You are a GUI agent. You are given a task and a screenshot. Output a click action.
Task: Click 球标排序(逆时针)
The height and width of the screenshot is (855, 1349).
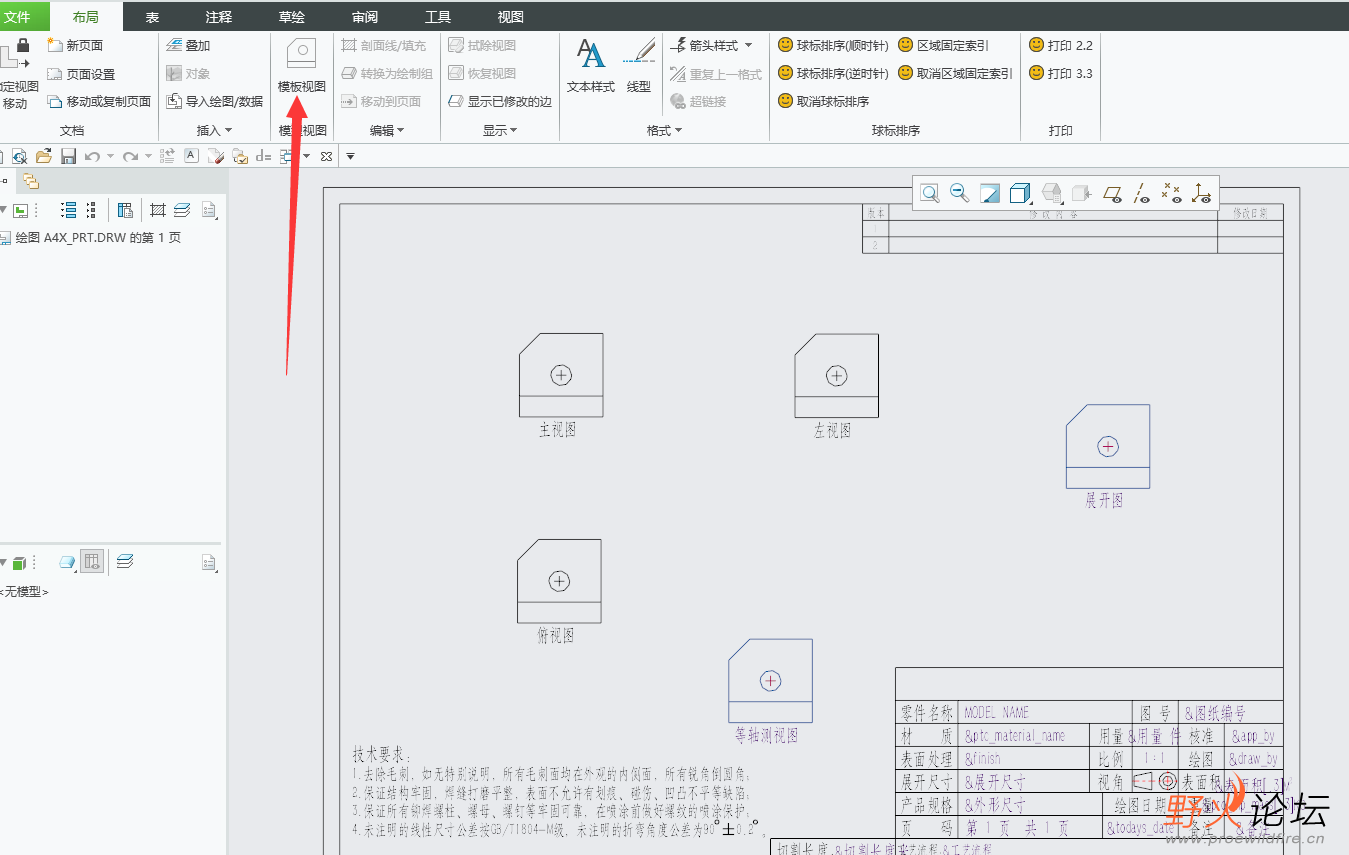(x=833, y=73)
